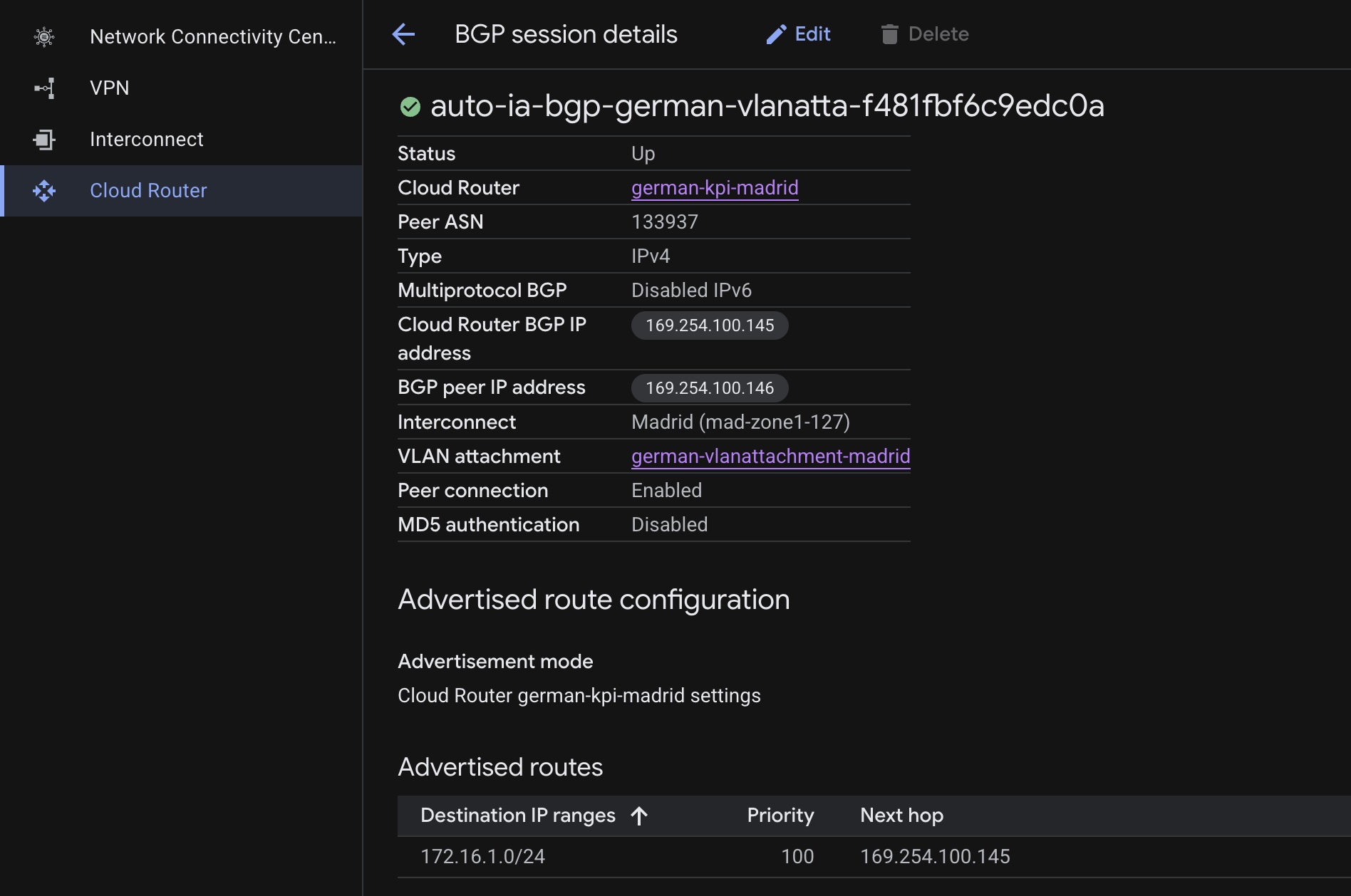Screen dimensions: 1351x896
Task: Click the Cloud Router BGP IP address chip
Action: tap(709, 325)
